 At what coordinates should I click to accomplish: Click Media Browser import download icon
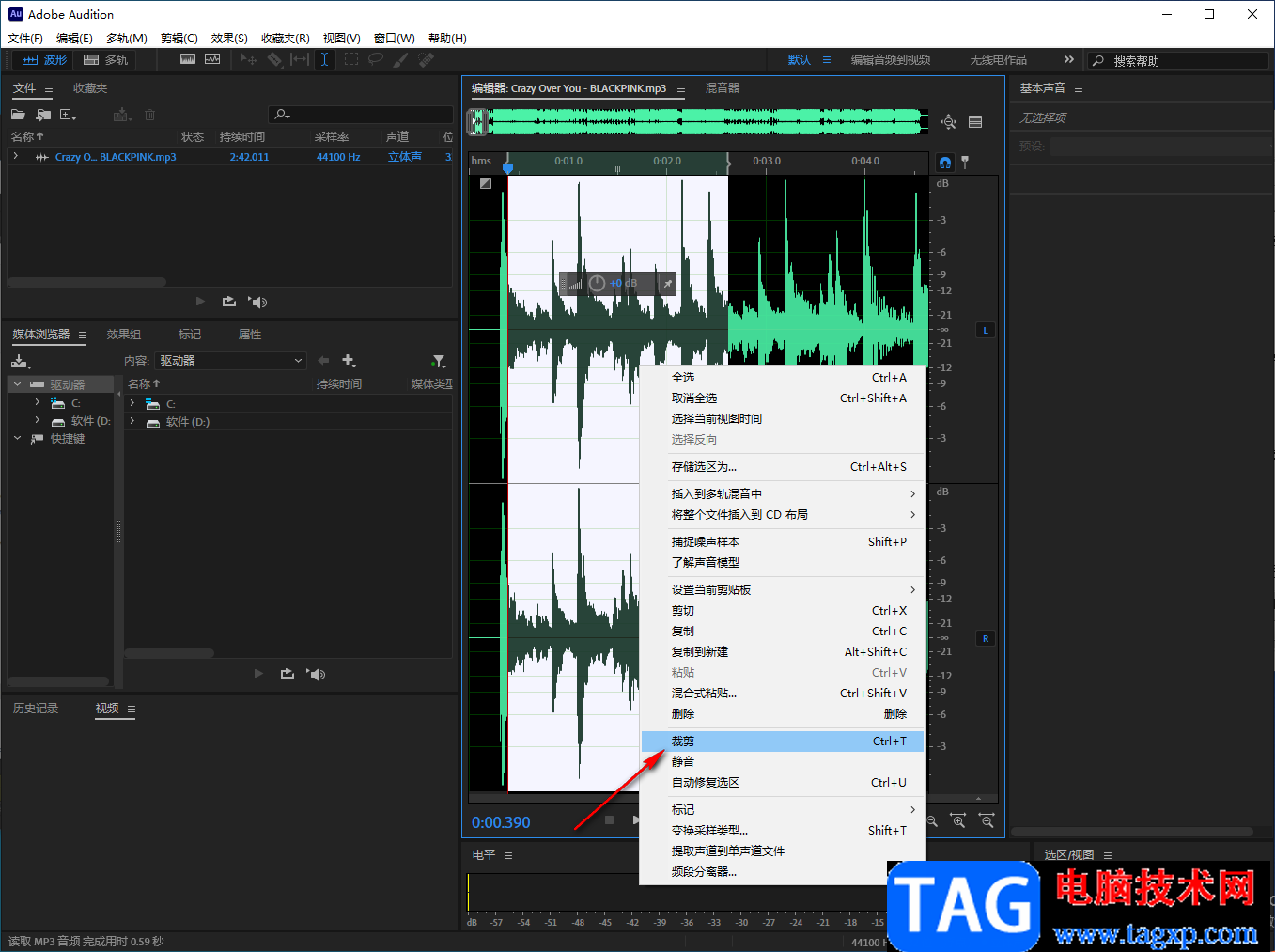tap(21, 361)
